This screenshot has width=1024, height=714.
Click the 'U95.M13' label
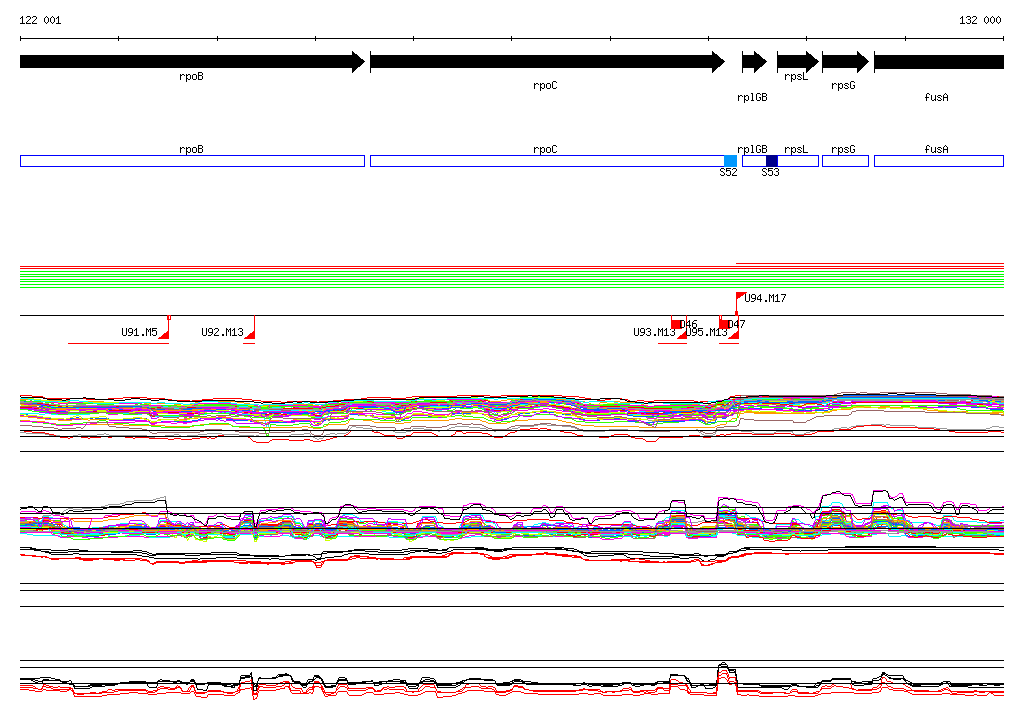pos(707,333)
